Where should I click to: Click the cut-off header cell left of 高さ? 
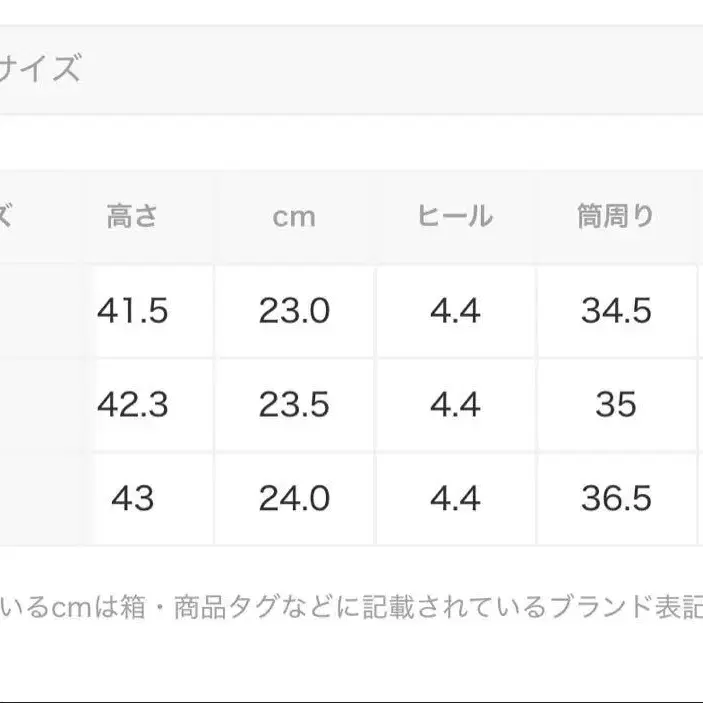pyautogui.click(x=40, y=216)
